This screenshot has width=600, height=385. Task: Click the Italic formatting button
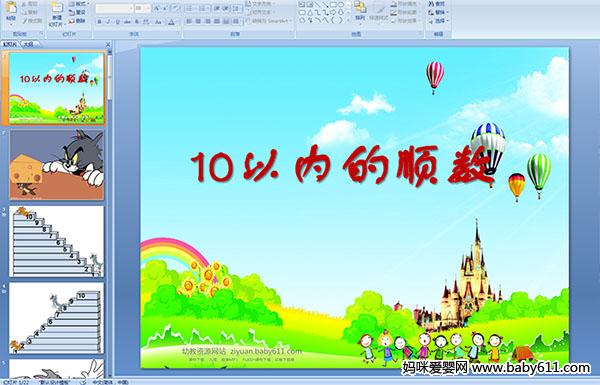pyautogui.click(x=108, y=22)
